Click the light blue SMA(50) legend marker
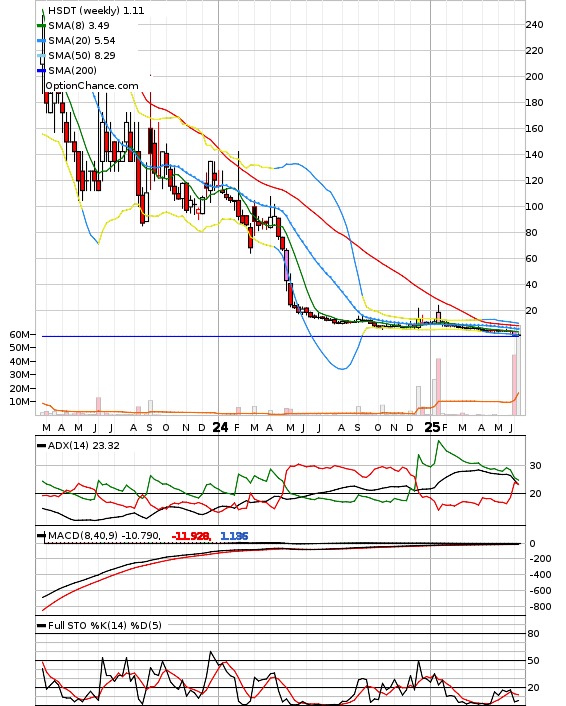 (41, 55)
